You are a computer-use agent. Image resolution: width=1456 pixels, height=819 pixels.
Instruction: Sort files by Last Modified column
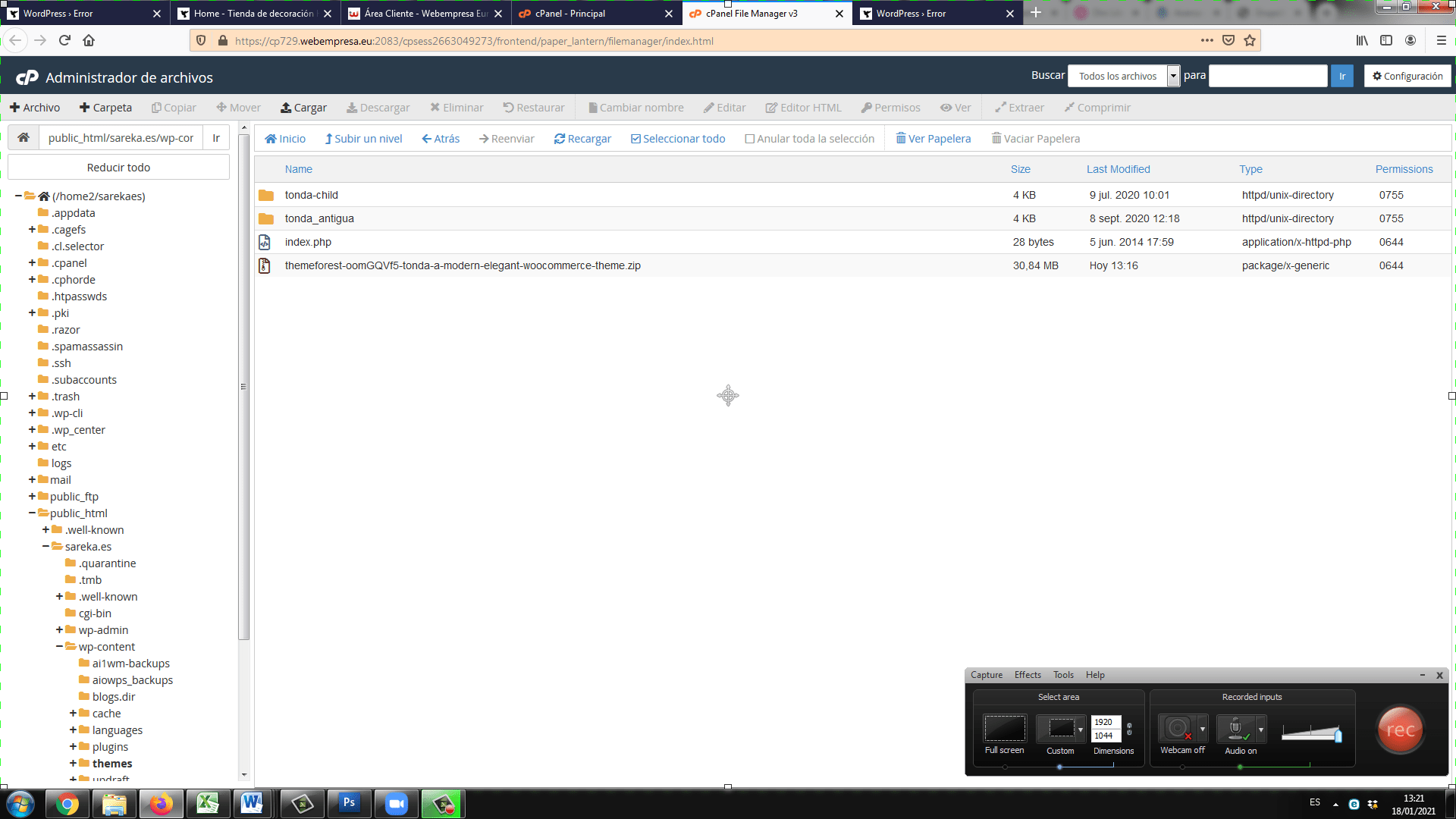tap(1118, 169)
